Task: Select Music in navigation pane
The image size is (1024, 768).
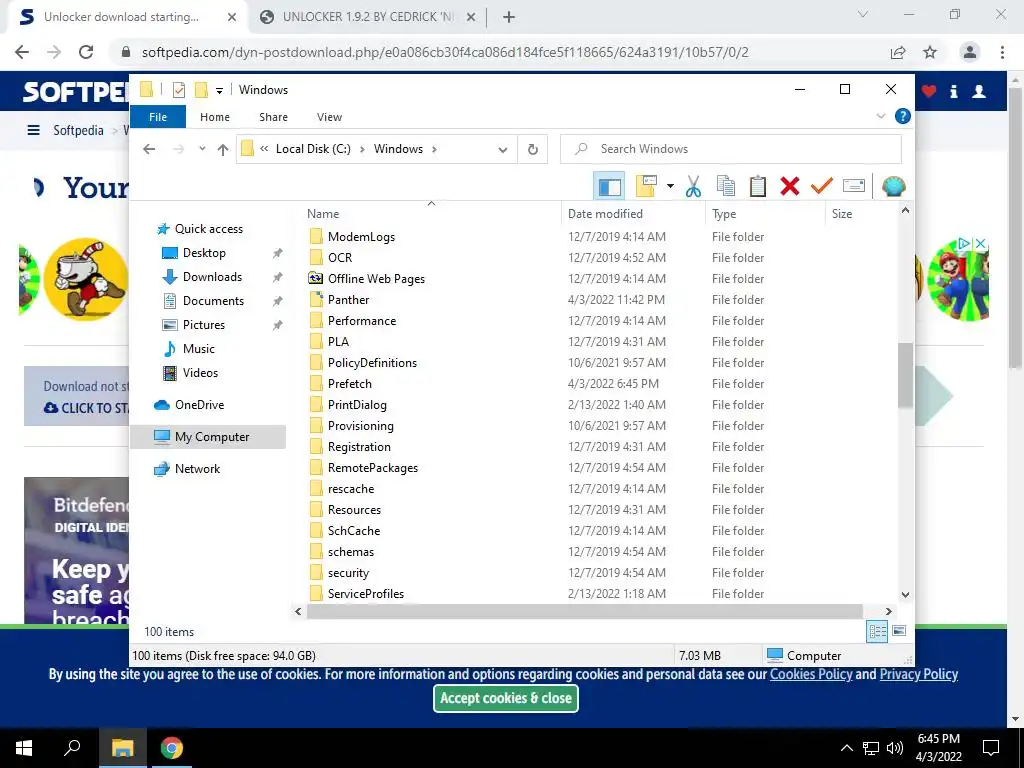Action: [x=199, y=349]
